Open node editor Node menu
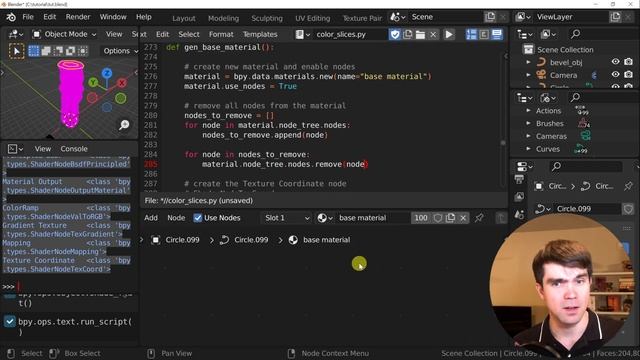Image resolution: width=640 pixels, height=360 pixels. point(176,218)
